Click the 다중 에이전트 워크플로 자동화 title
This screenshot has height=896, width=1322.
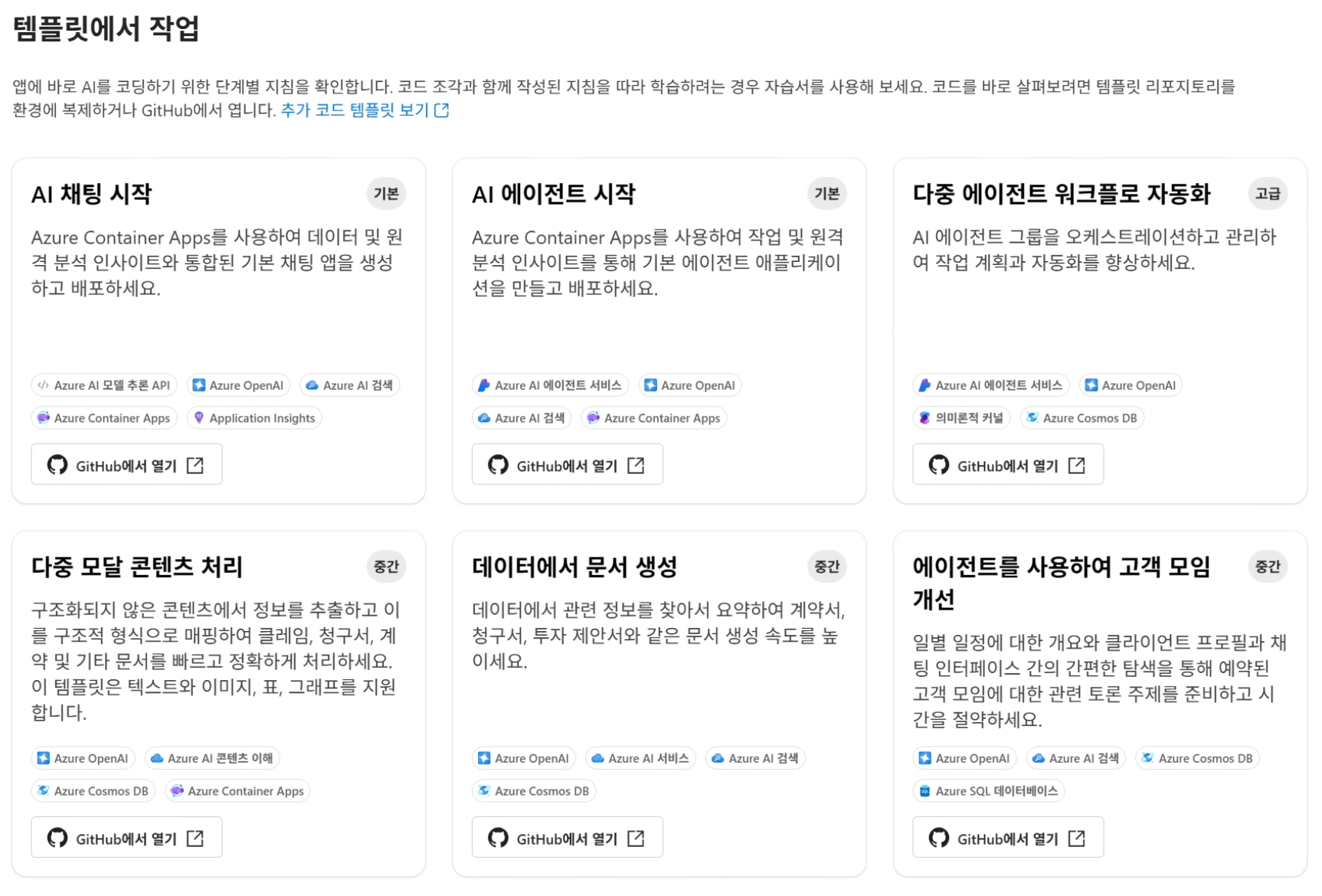[1061, 194]
